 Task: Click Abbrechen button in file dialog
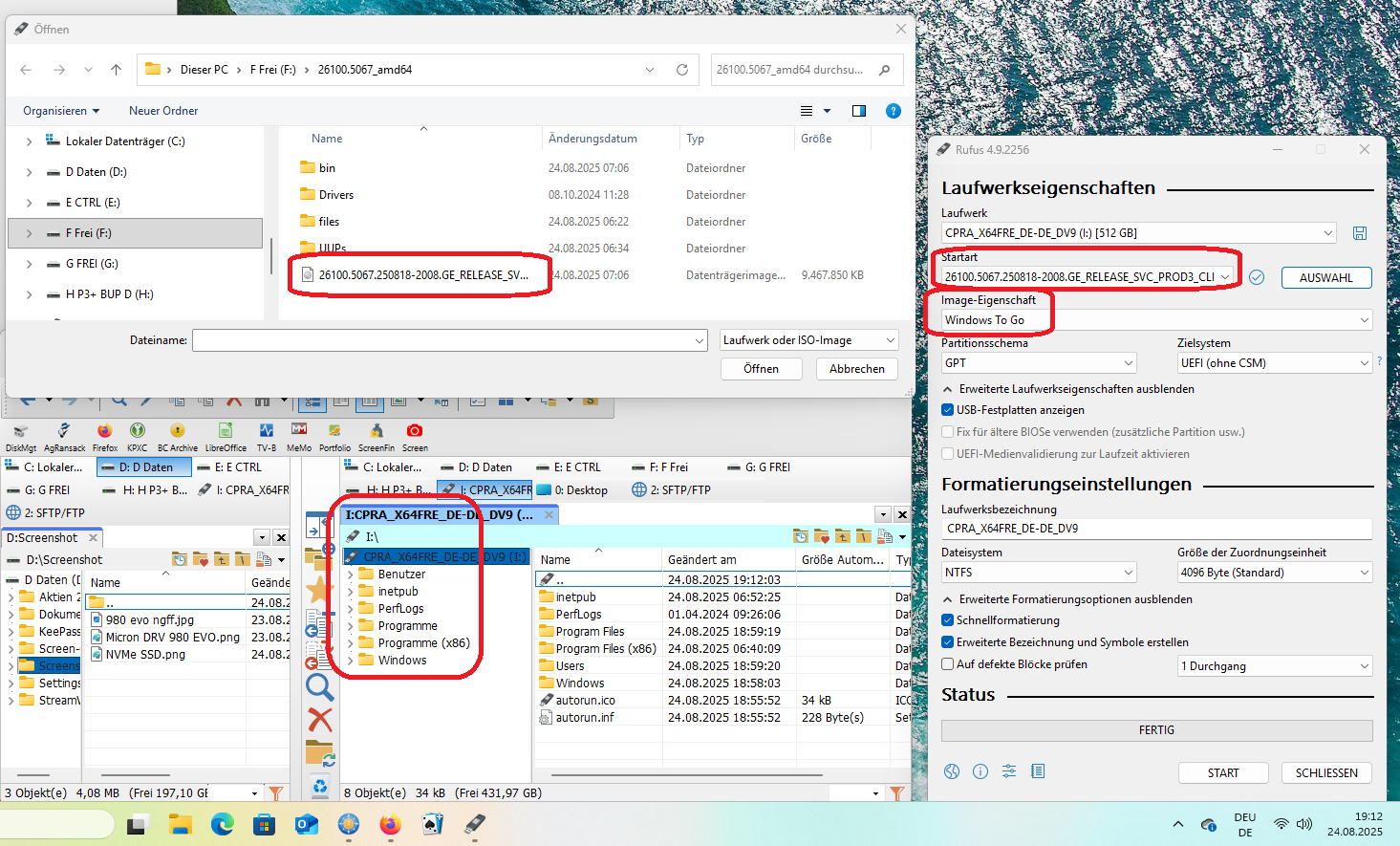pos(857,369)
